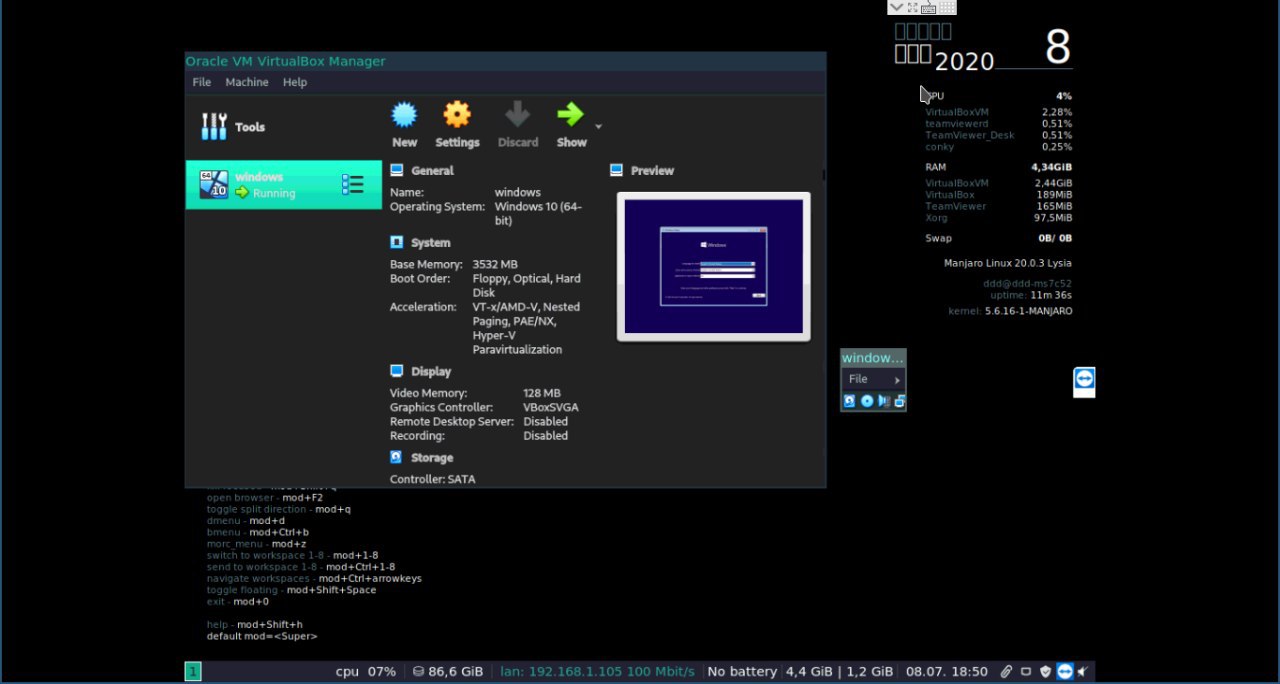Open the VM Settings gear icon
The image size is (1280, 684).
(x=457, y=114)
